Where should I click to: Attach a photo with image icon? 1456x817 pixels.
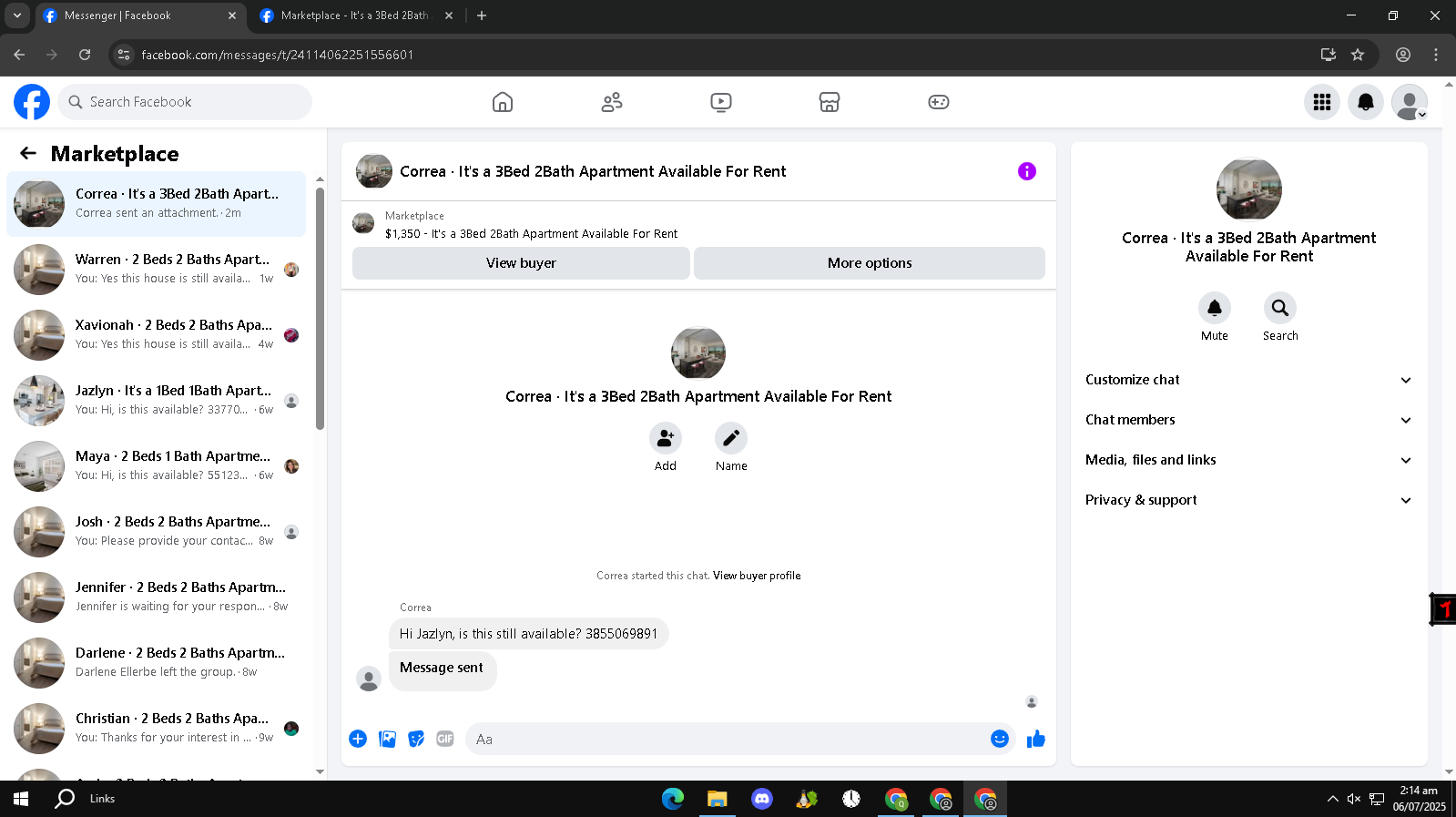(x=387, y=739)
